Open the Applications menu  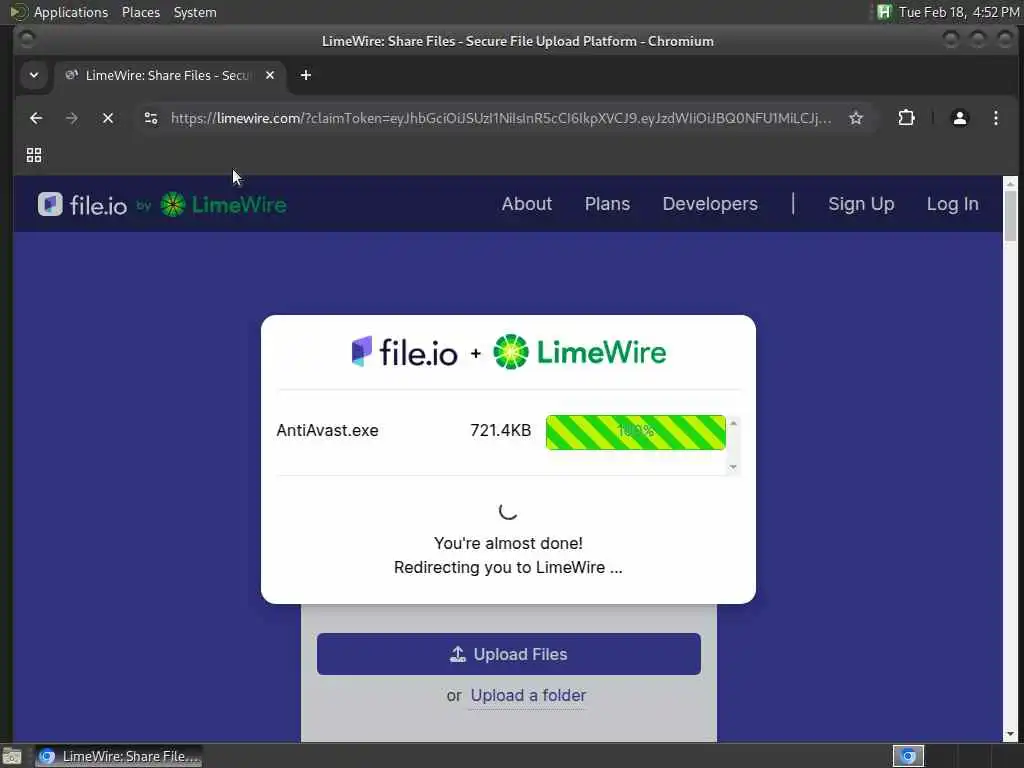[x=71, y=12]
